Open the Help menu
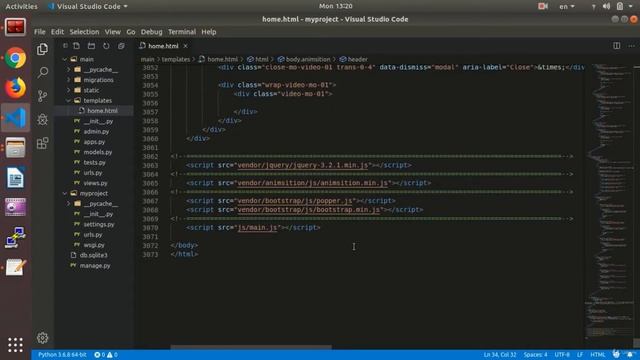This screenshot has height=360, width=640. click(209, 32)
